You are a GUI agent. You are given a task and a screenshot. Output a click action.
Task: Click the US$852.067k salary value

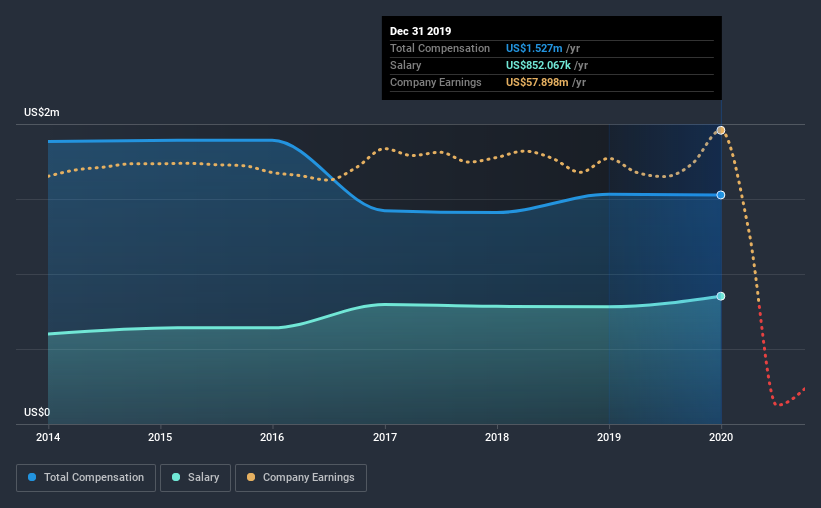(x=538, y=65)
